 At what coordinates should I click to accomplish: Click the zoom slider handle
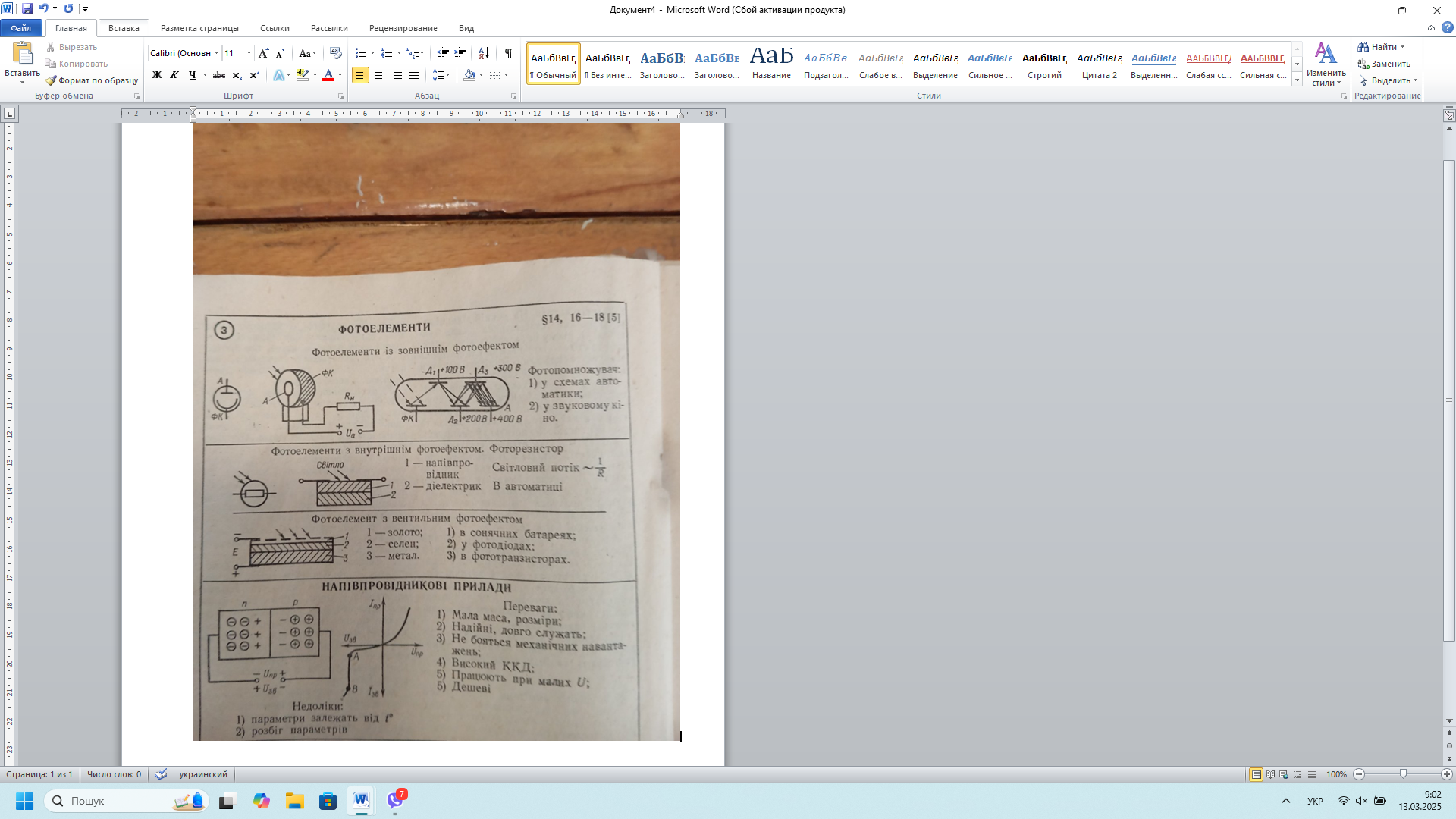tap(1403, 774)
